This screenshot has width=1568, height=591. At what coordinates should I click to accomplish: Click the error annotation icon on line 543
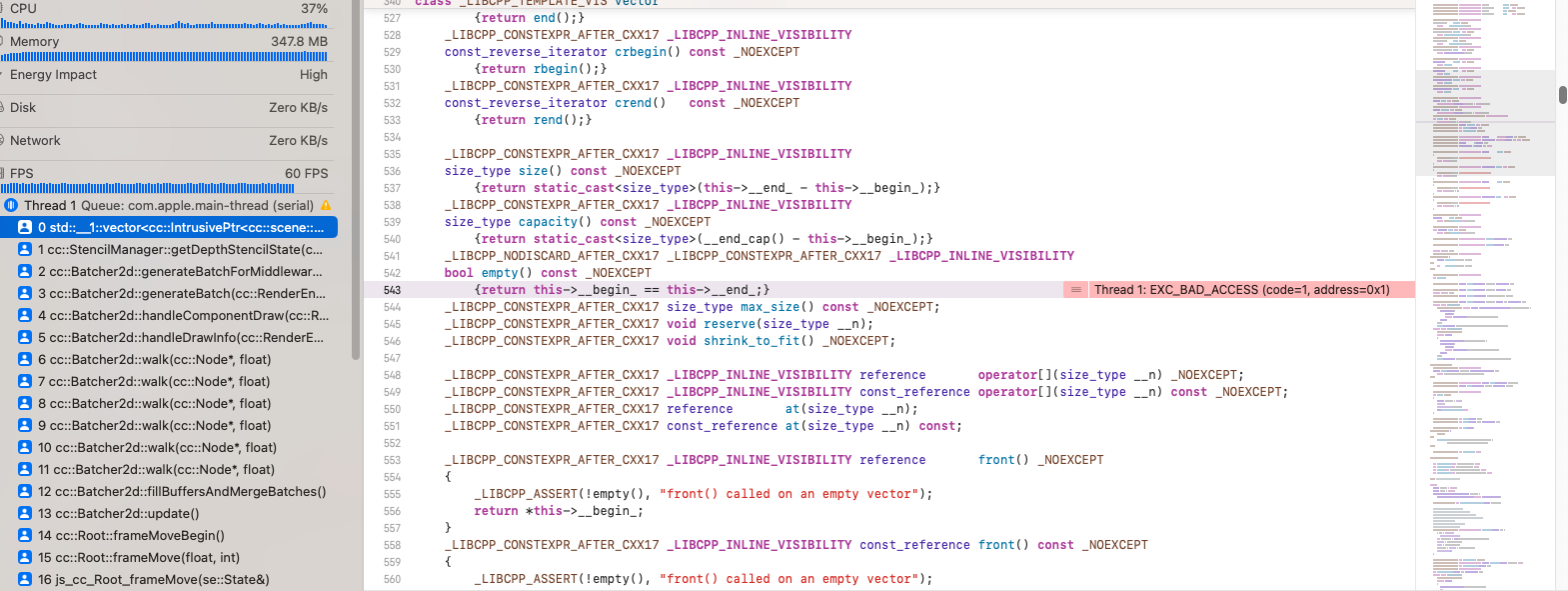coord(1075,290)
